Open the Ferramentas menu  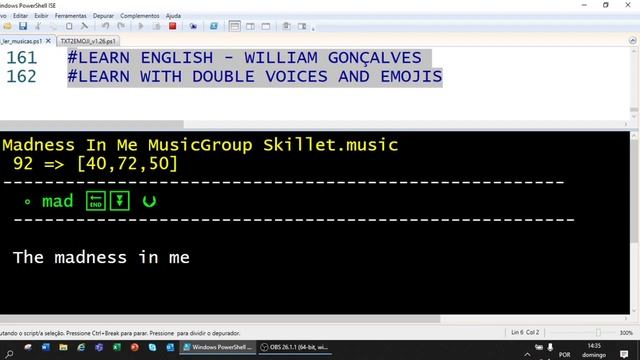71,16
